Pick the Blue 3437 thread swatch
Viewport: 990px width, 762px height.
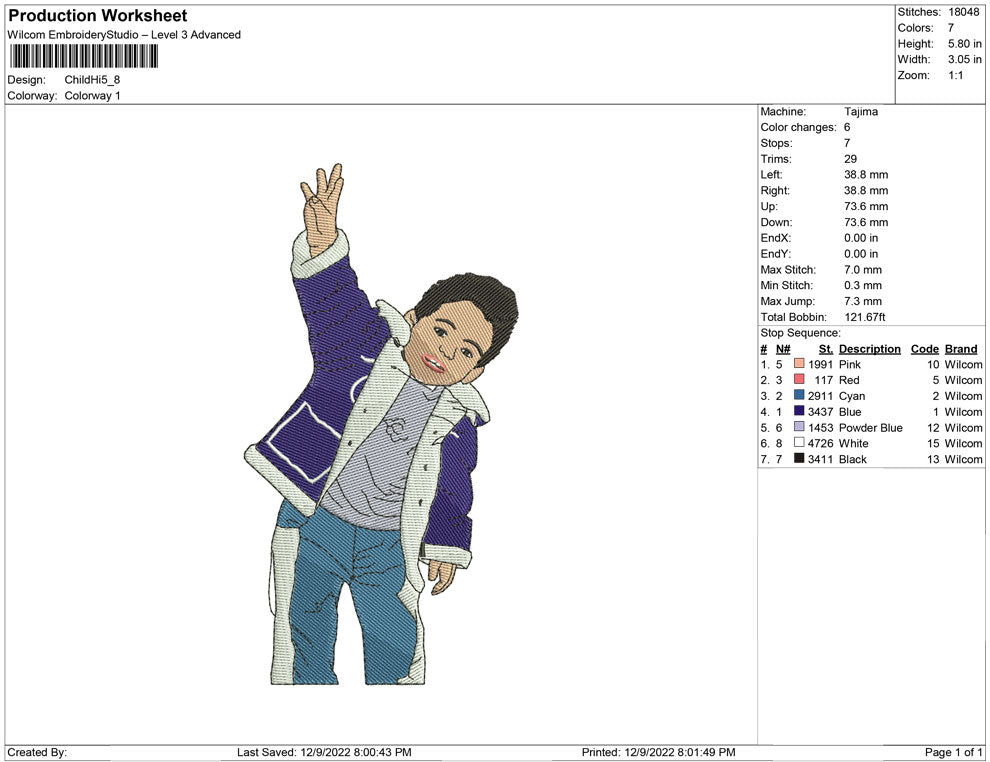[799, 412]
